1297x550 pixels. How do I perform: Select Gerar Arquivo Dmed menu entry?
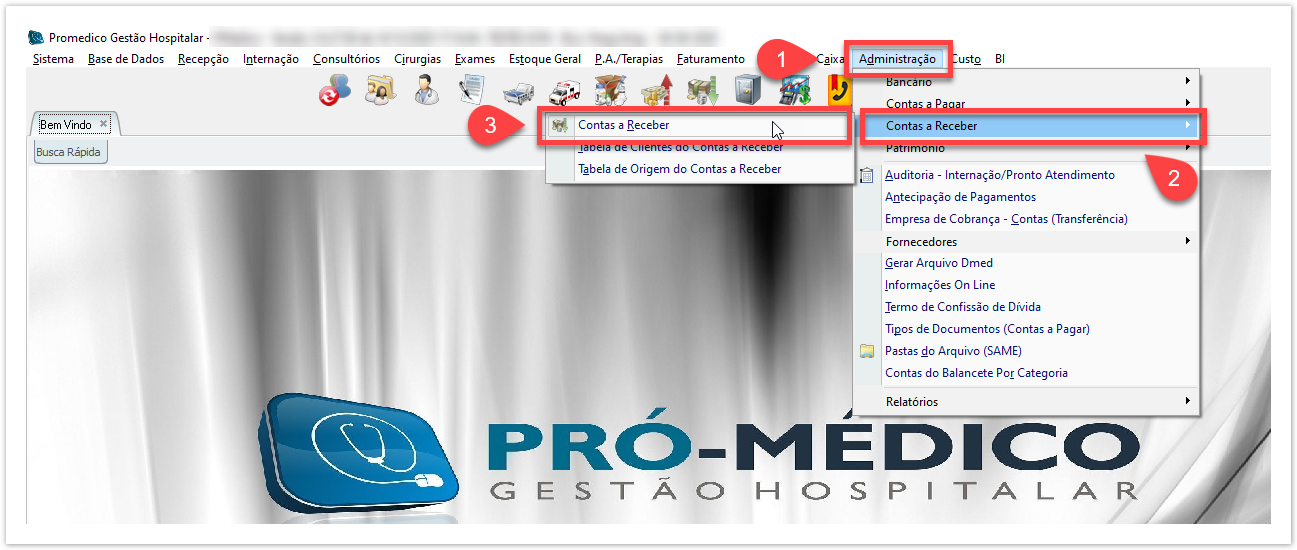tap(939, 263)
